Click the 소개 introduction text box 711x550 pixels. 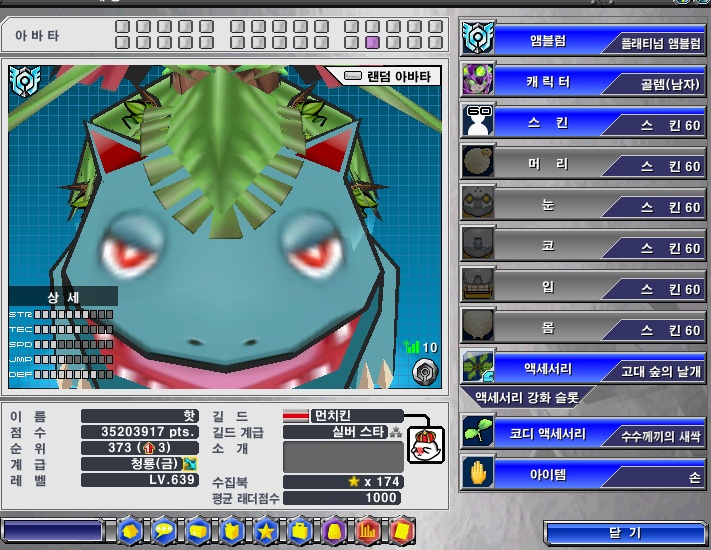343,457
